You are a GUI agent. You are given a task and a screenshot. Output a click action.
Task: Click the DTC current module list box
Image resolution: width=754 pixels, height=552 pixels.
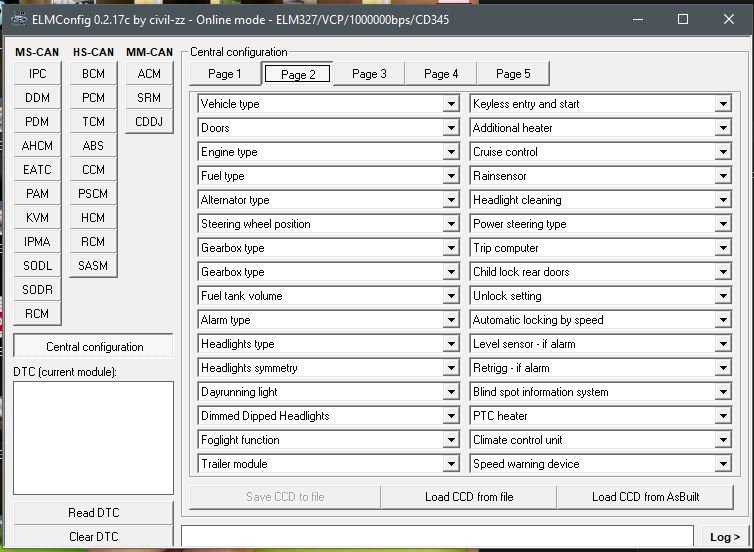coord(94,437)
